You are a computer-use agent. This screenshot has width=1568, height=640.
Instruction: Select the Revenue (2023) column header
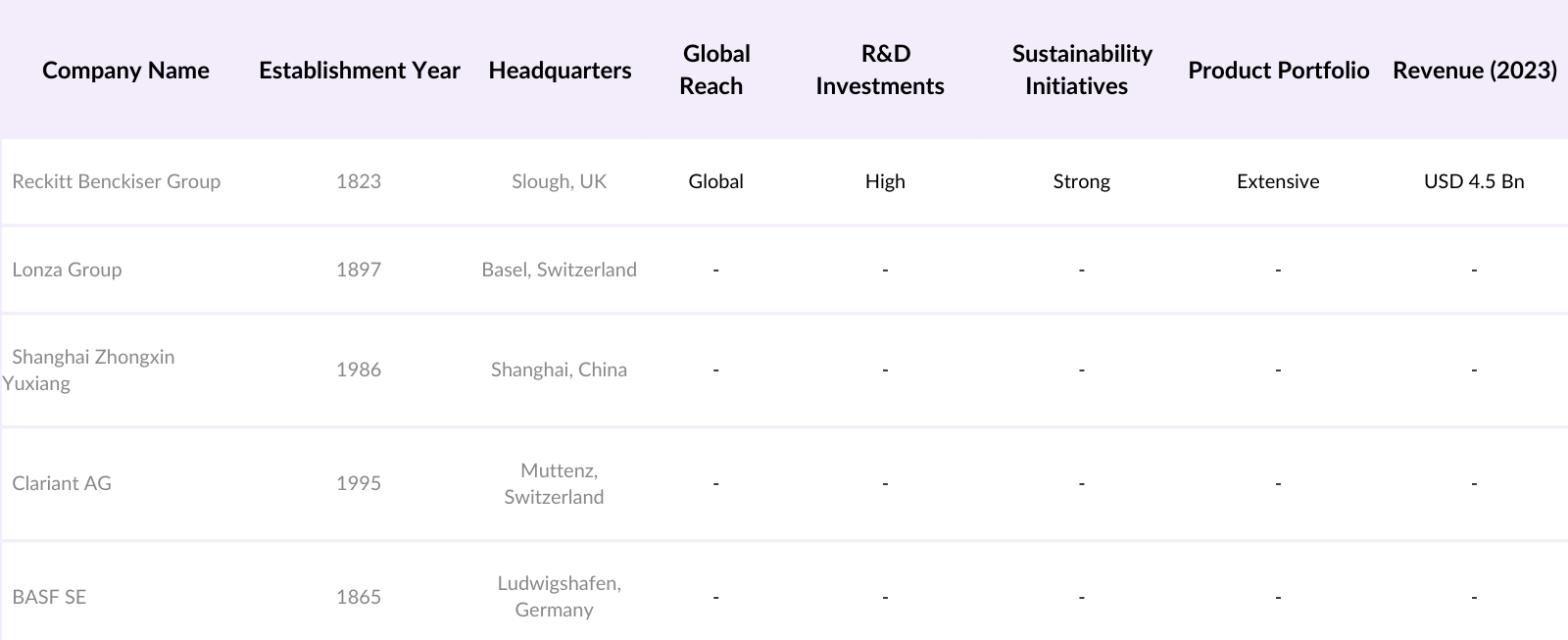[x=1474, y=71]
